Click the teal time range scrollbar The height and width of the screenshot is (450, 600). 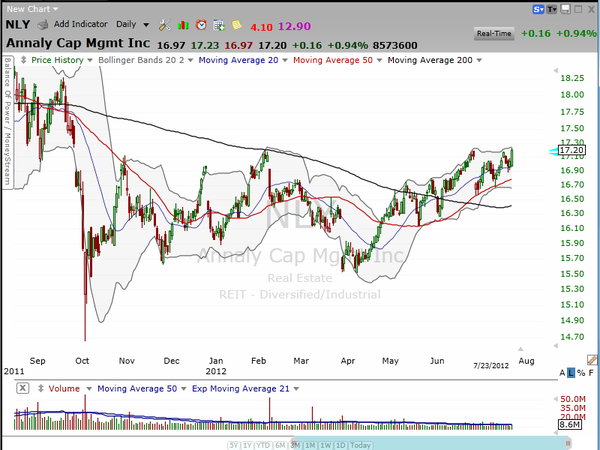432,443
